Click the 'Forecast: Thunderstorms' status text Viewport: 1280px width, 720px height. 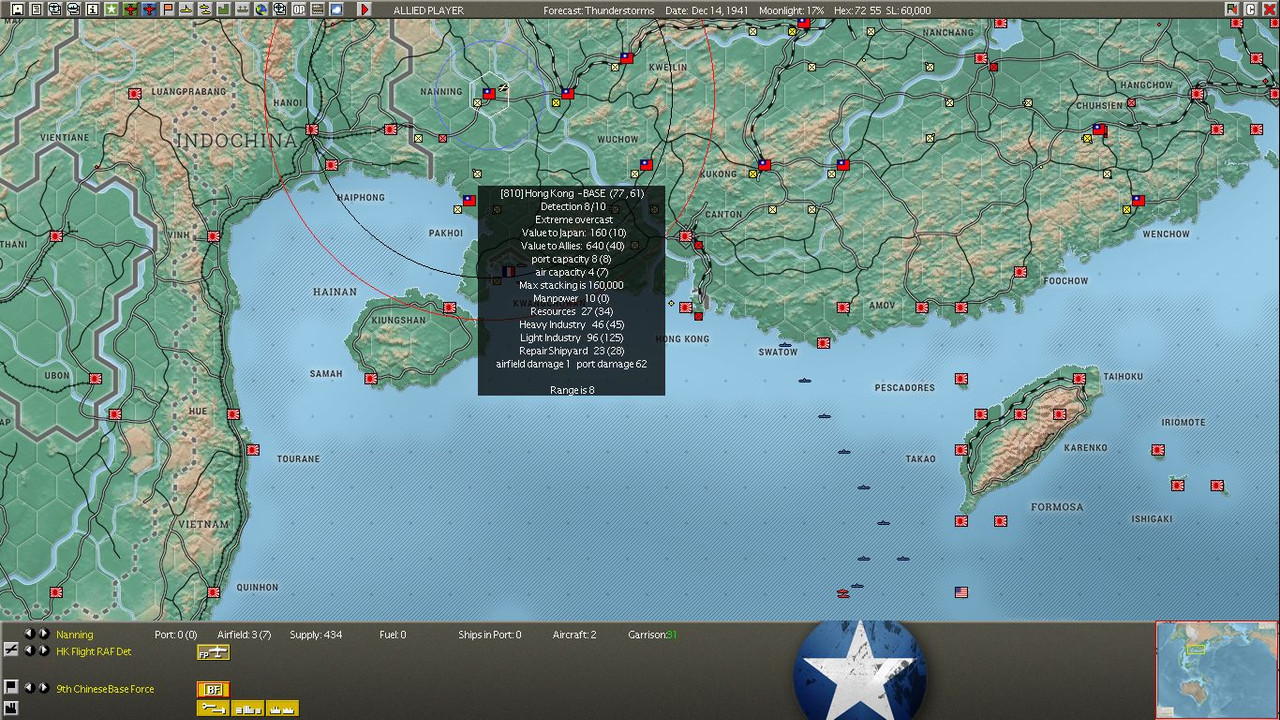pyautogui.click(x=599, y=11)
